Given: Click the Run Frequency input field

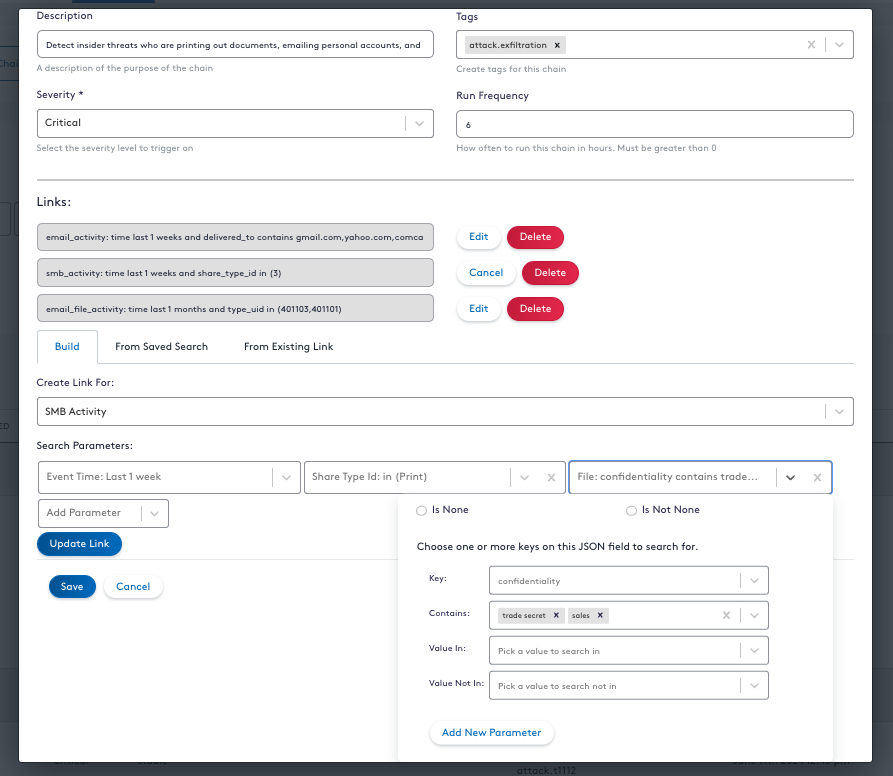Looking at the screenshot, I should coord(654,124).
